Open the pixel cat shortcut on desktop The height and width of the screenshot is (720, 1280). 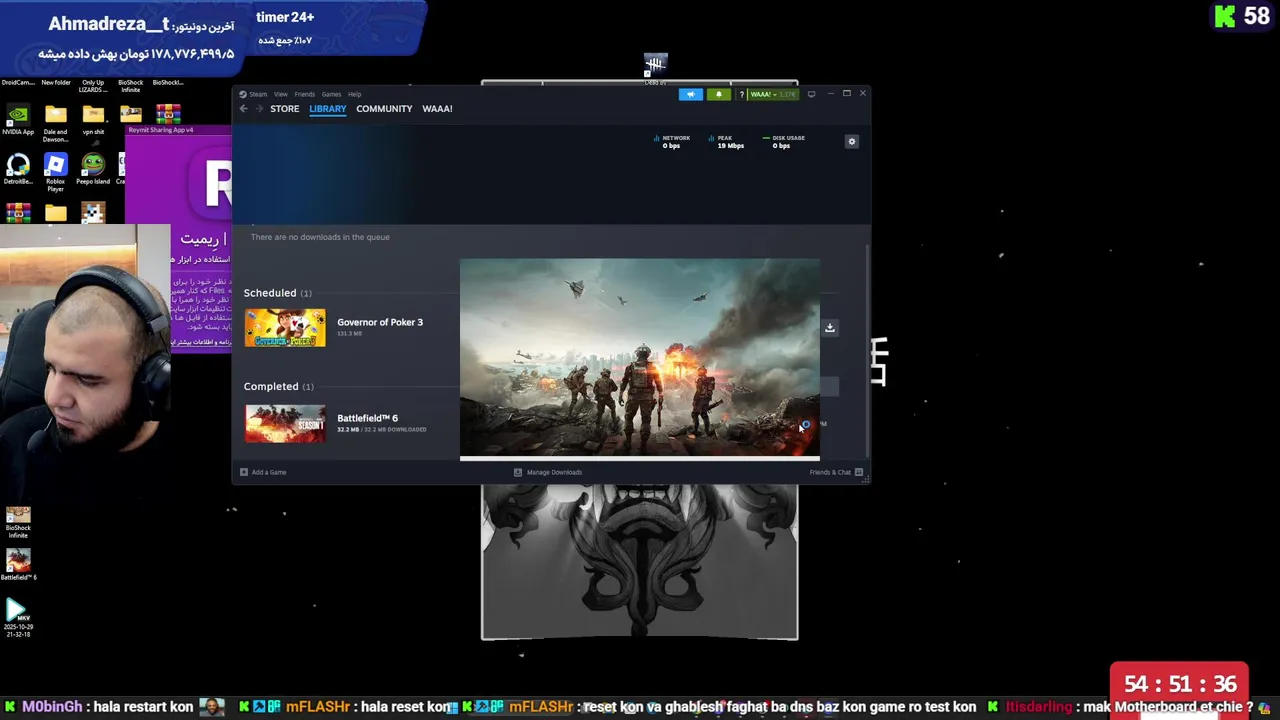pyautogui.click(x=93, y=213)
